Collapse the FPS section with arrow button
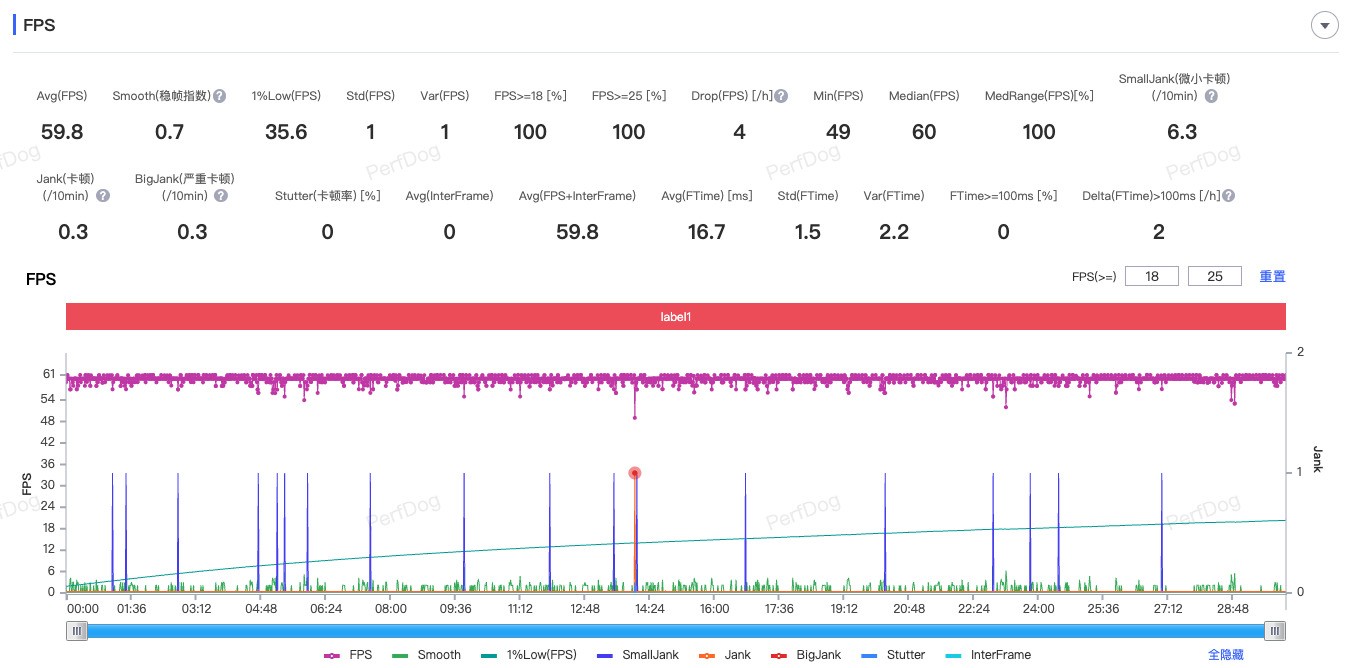1355x668 pixels. pyautogui.click(x=1325, y=26)
